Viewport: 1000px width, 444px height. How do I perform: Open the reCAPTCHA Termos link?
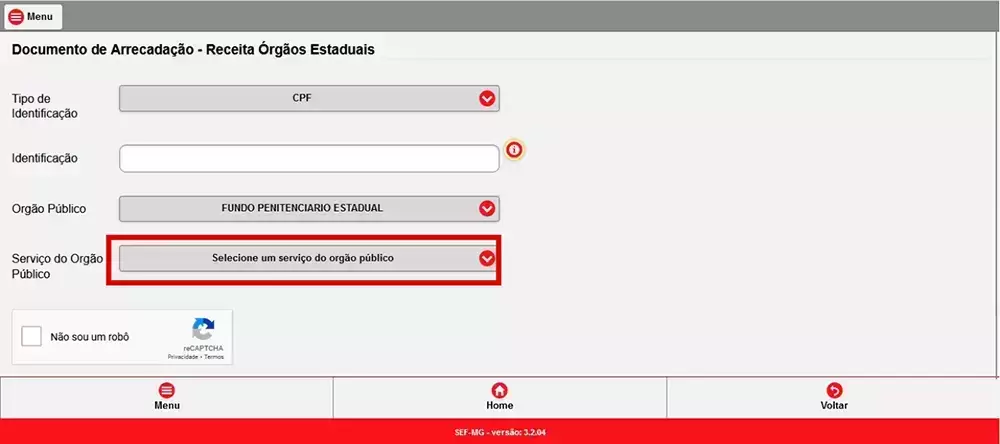(x=214, y=356)
